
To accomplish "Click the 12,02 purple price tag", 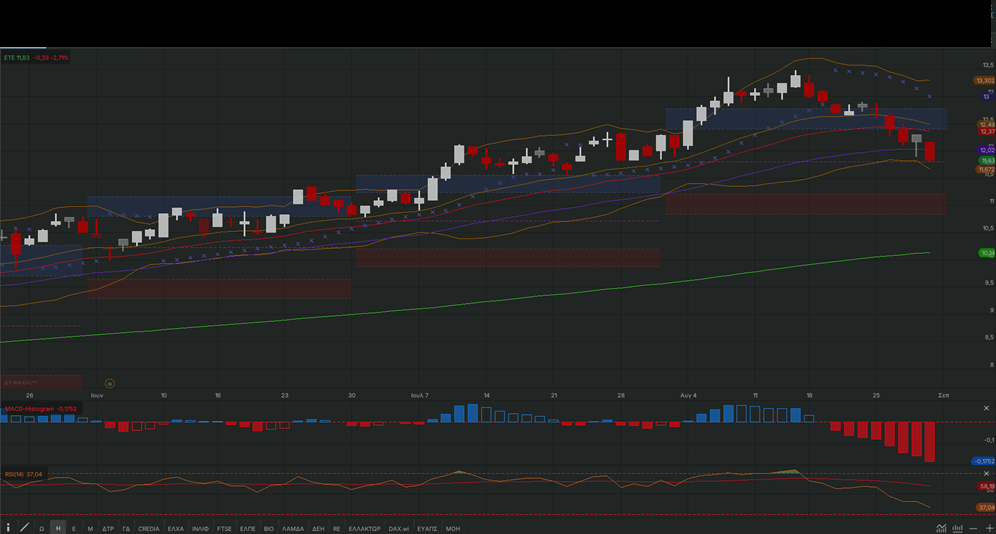I will point(986,150).
